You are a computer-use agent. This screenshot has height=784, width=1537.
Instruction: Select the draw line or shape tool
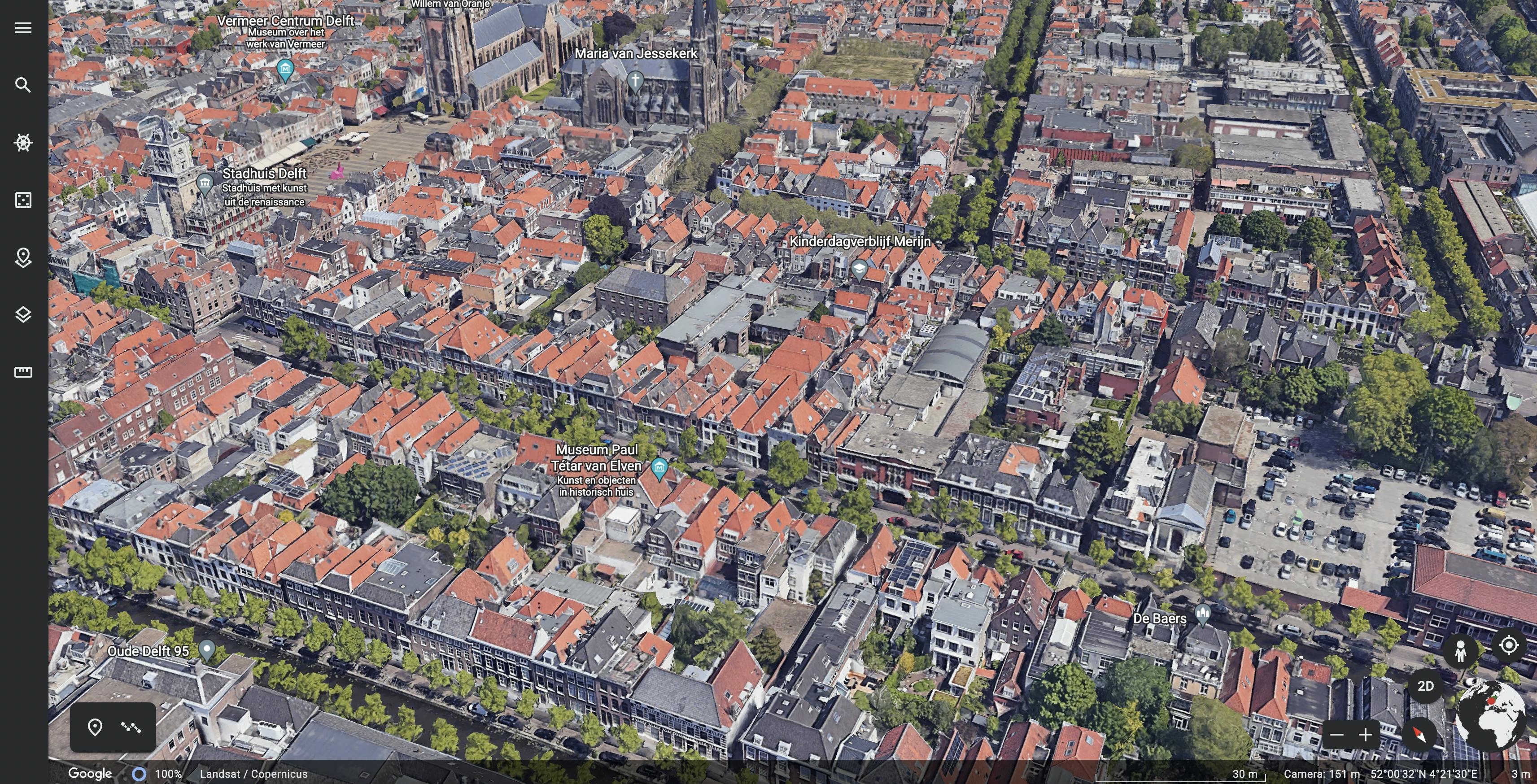click(131, 727)
